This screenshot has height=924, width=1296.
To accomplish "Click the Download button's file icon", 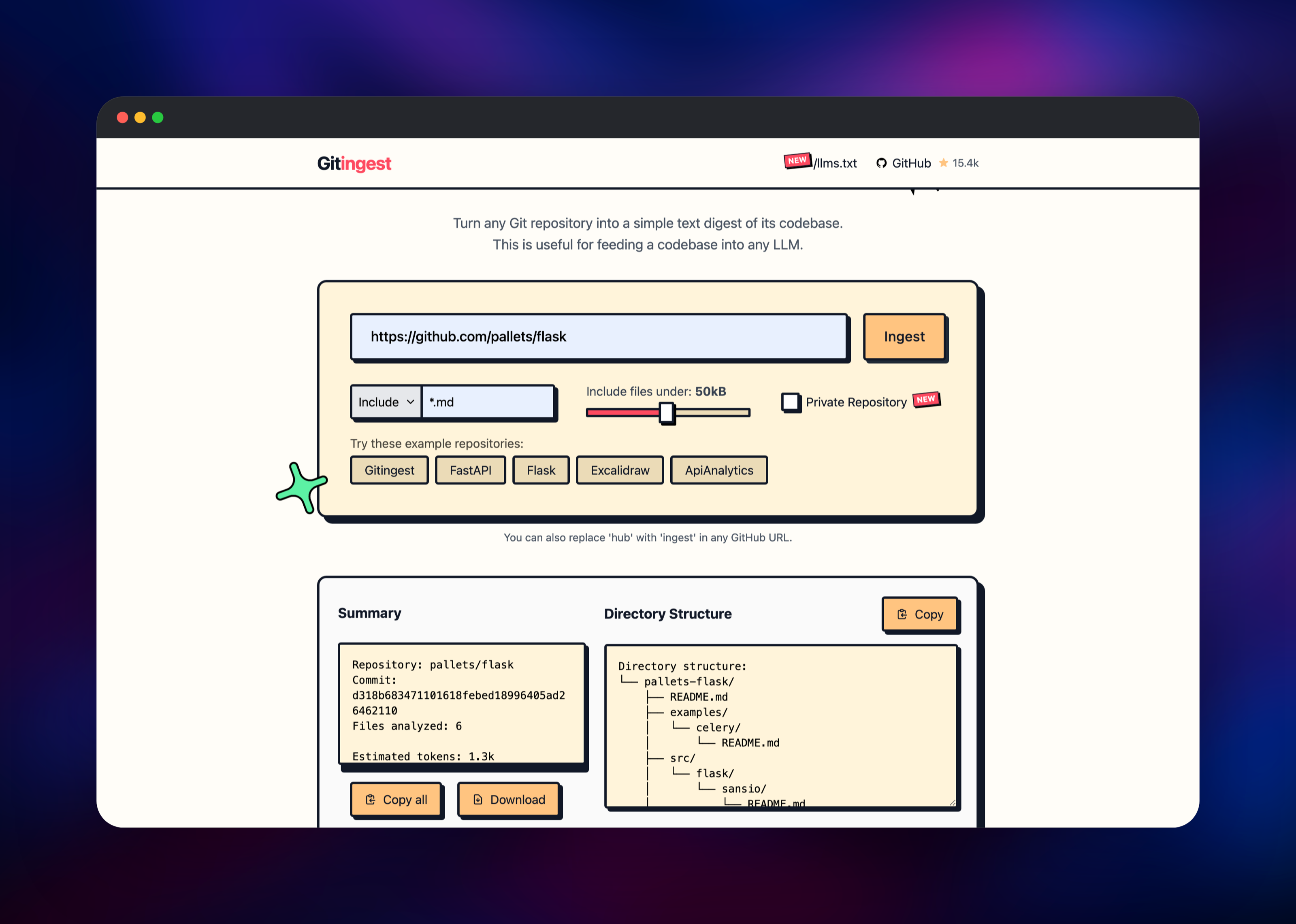I will click(x=478, y=799).
